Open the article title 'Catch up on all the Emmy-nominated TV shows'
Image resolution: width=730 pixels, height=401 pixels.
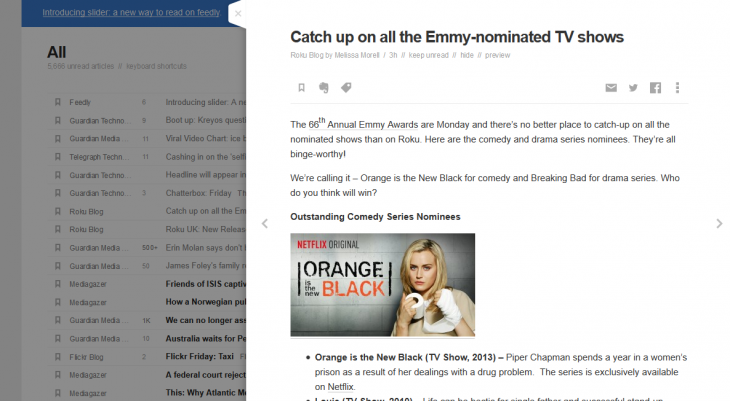[457, 37]
